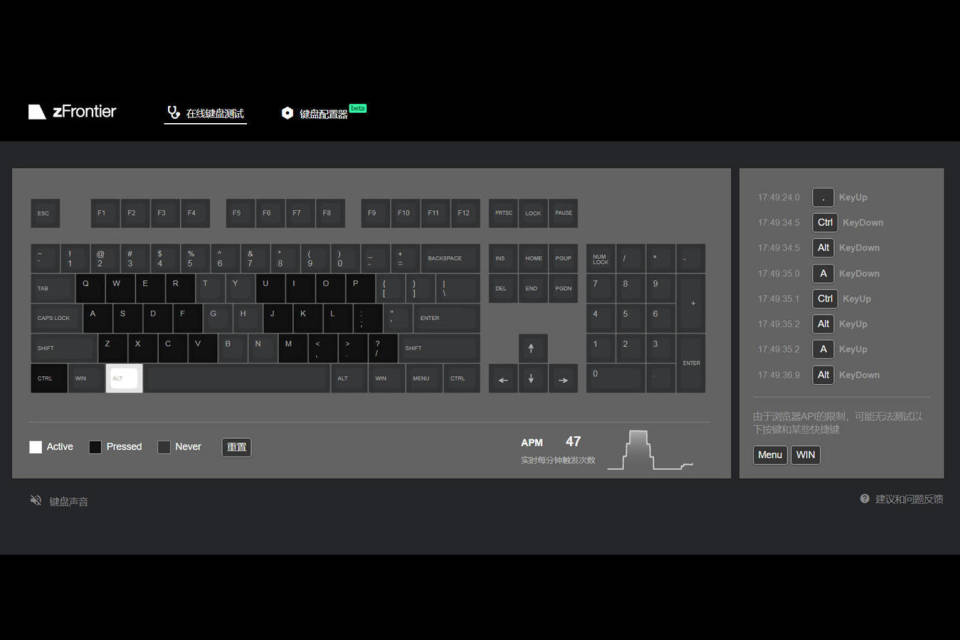Viewport: 960px width, 640px height.
Task: Click the right arrow key icon
Action: point(563,379)
